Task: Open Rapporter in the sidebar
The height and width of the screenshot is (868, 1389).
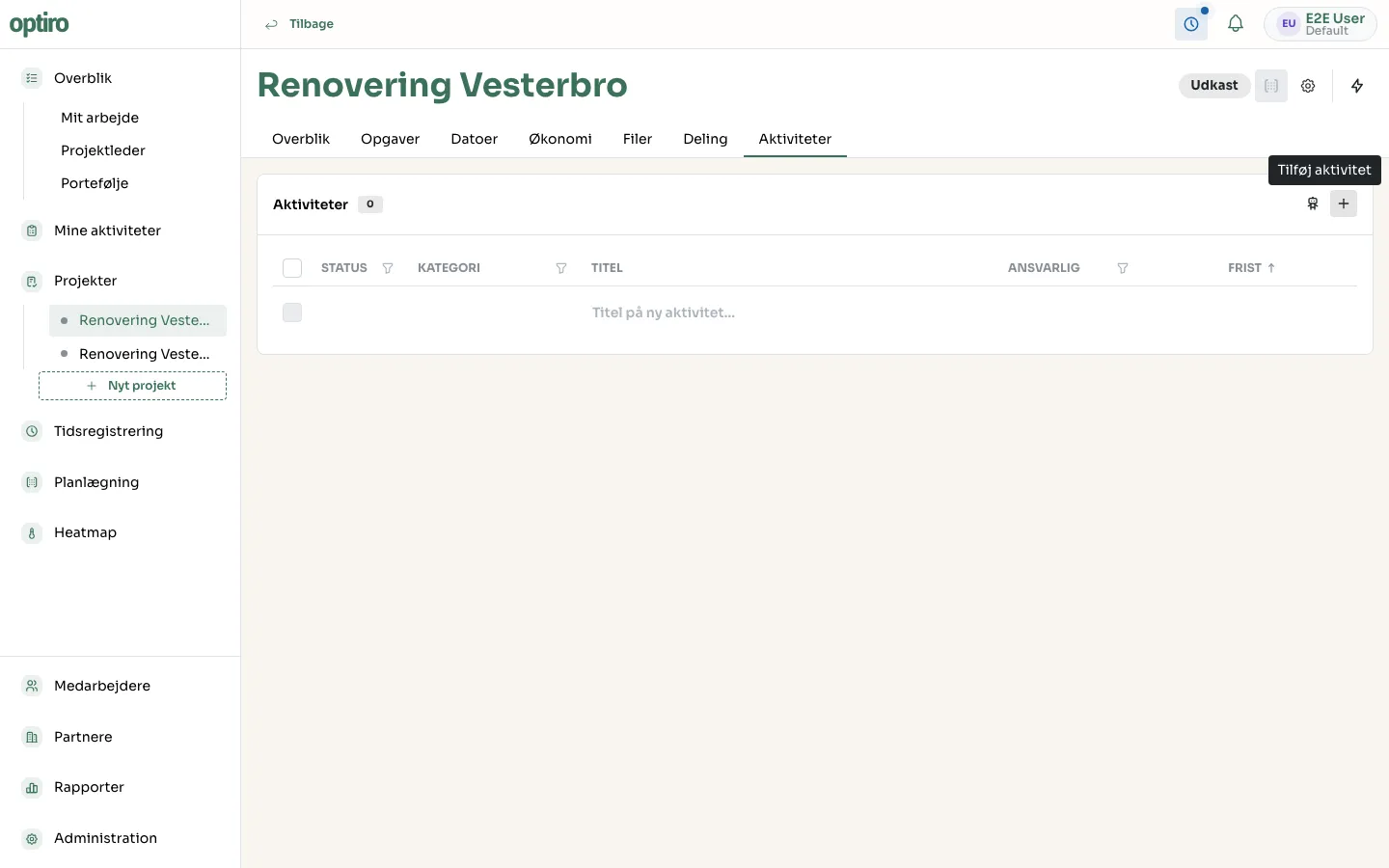Action: (x=89, y=787)
